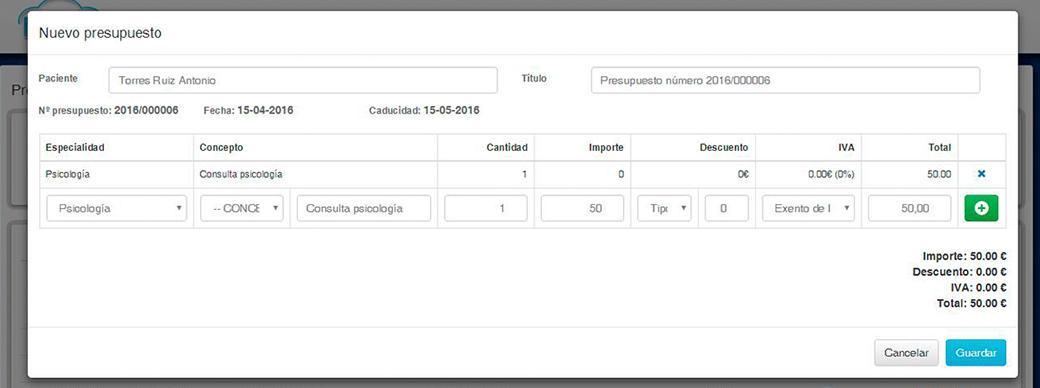Click the Paciente field Torres Ruiz Antonio
The height and width of the screenshot is (388, 1040).
click(x=303, y=80)
